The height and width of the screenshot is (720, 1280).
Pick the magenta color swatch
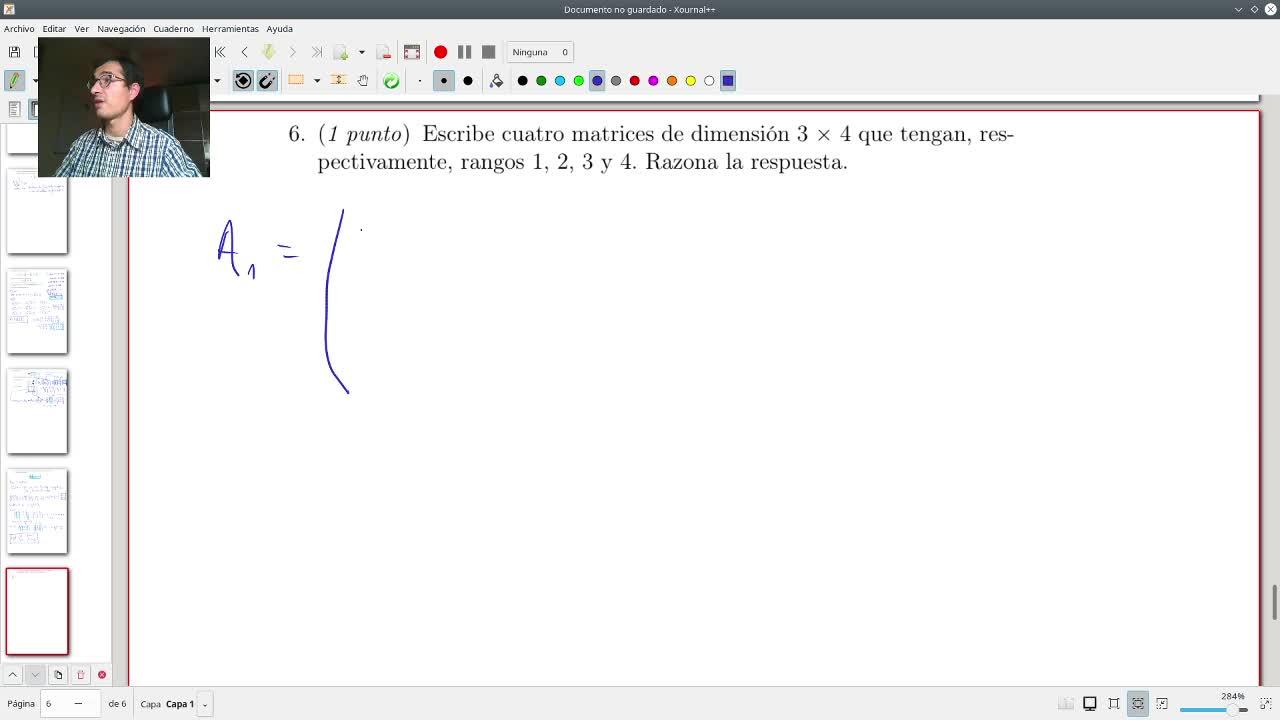(x=653, y=81)
